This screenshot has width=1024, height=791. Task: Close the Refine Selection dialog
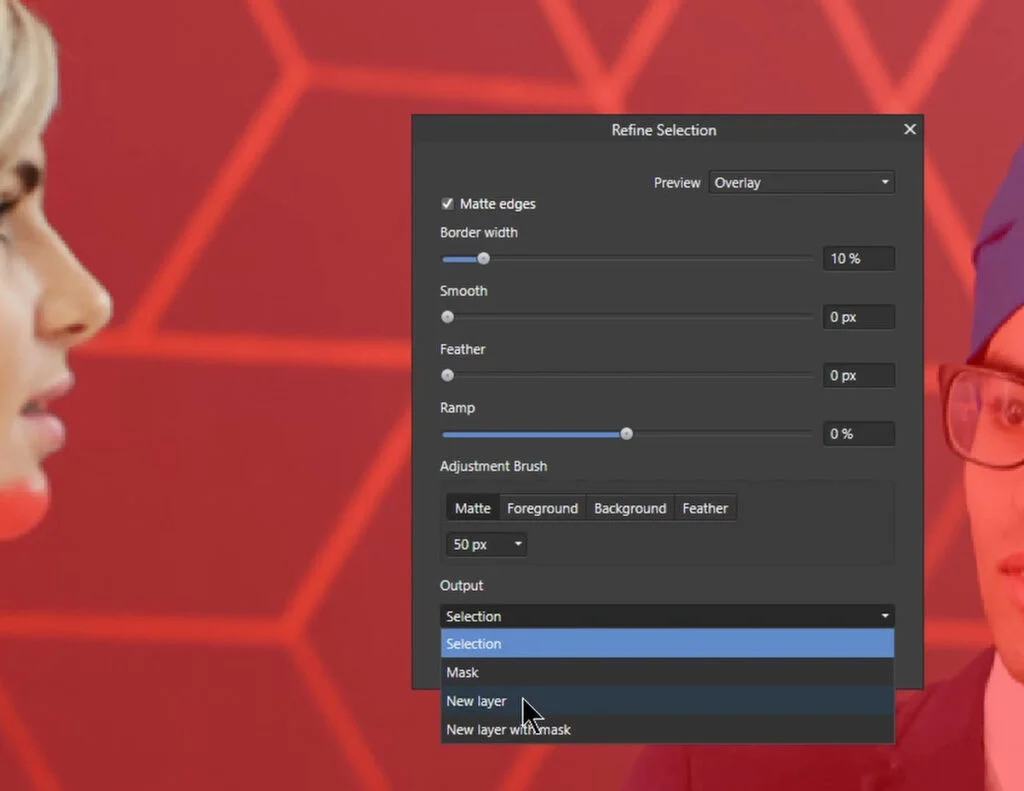pyautogui.click(x=910, y=129)
